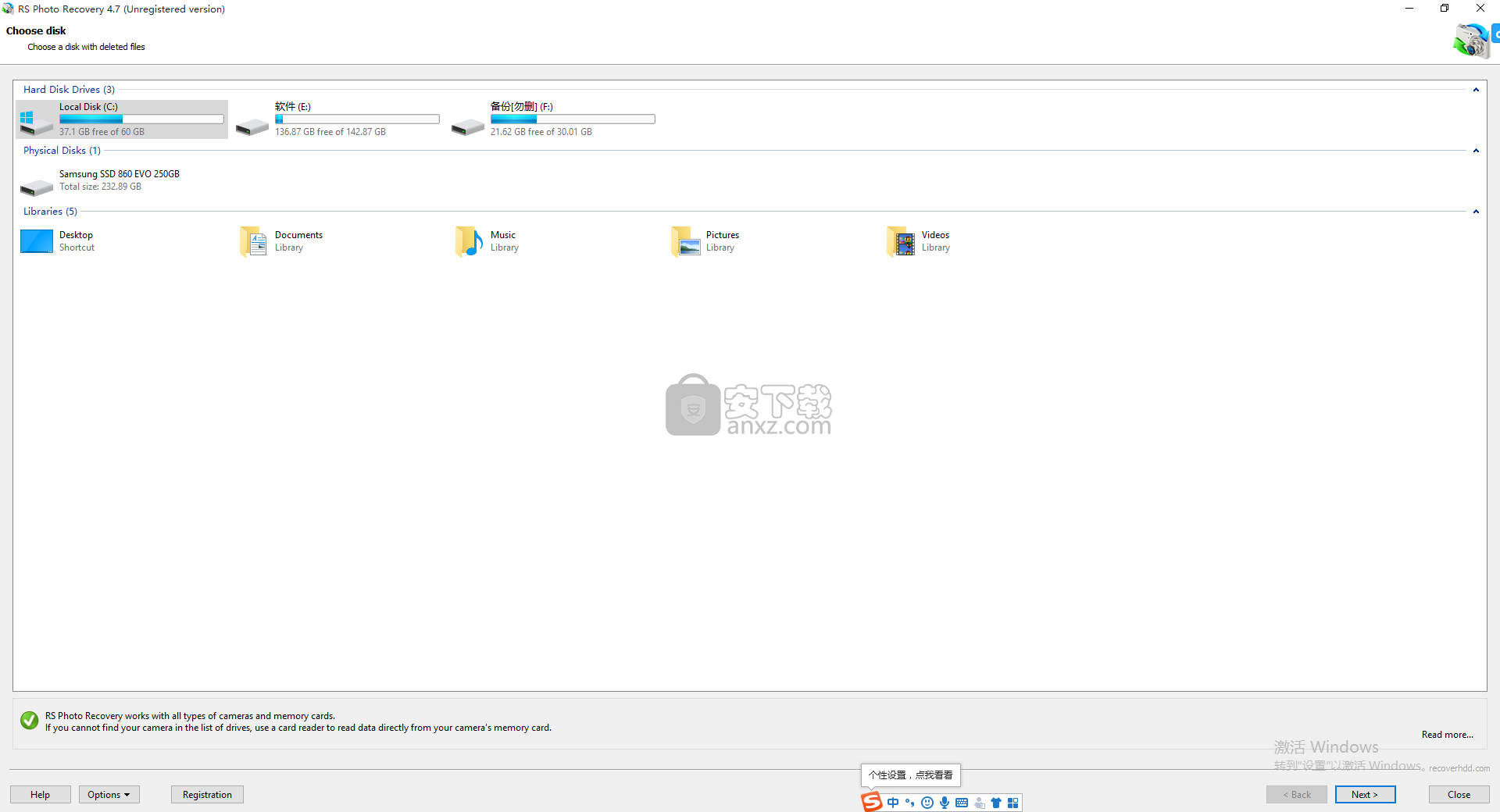Image resolution: width=1500 pixels, height=812 pixels.
Task: Choose the Videos library folder icon
Action: [x=901, y=241]
